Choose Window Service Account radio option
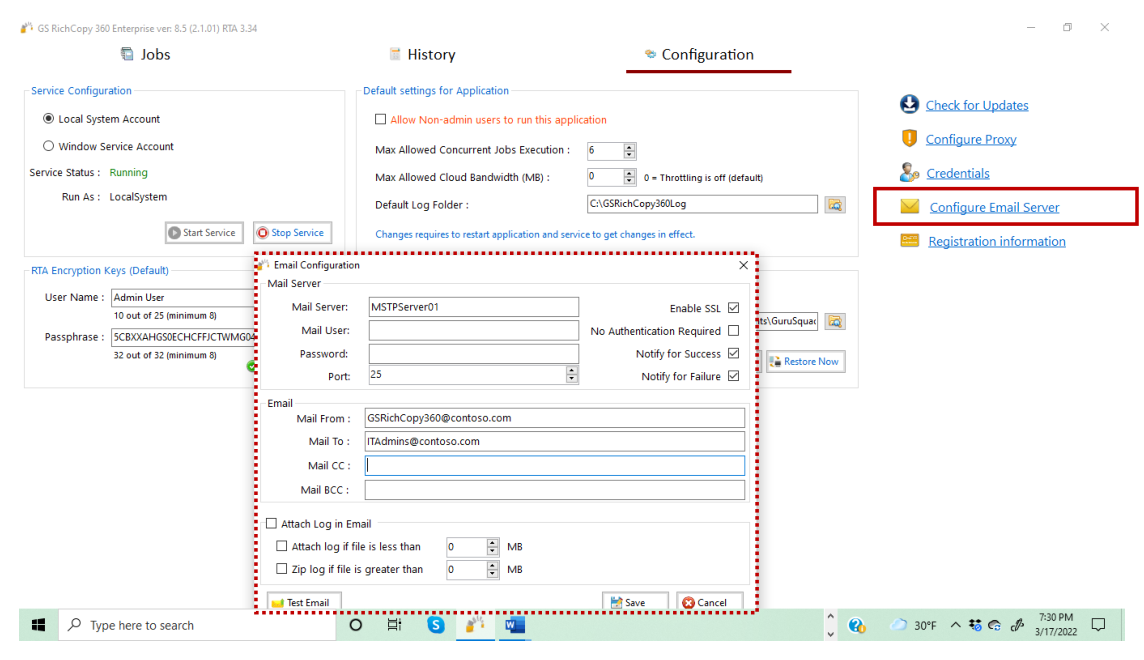 48,146
